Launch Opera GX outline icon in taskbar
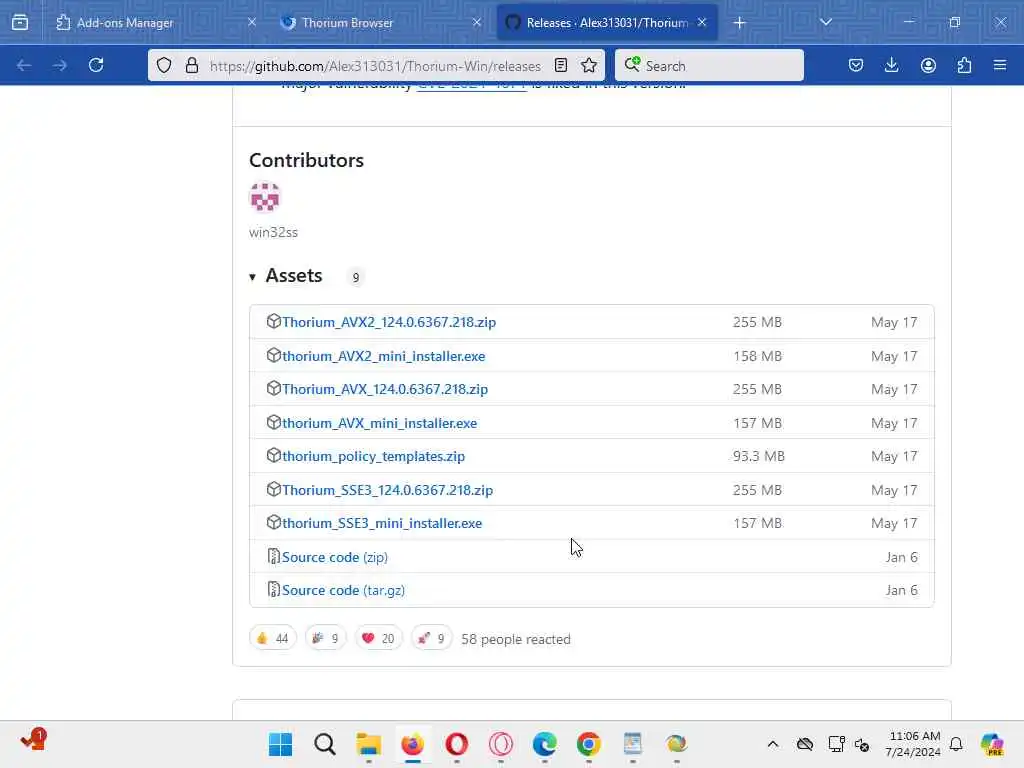The height and width of the screenshot is (768, 1024). click(500, 744)
